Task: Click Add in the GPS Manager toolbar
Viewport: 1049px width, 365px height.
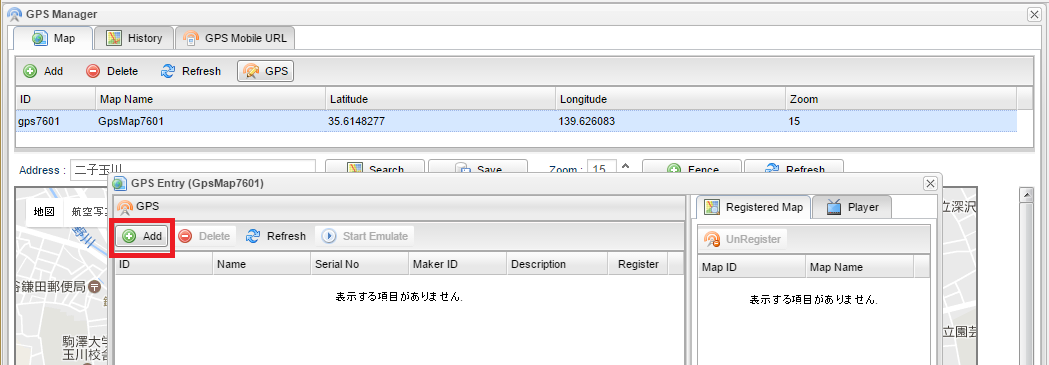Action: pos(43,71)
